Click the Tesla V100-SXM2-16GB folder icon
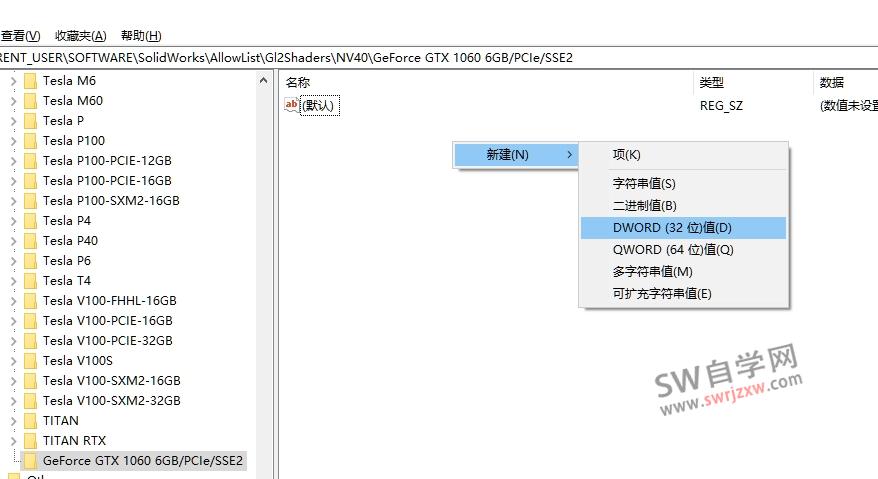The height and width of the screenshot is (479, 878). 31,381
